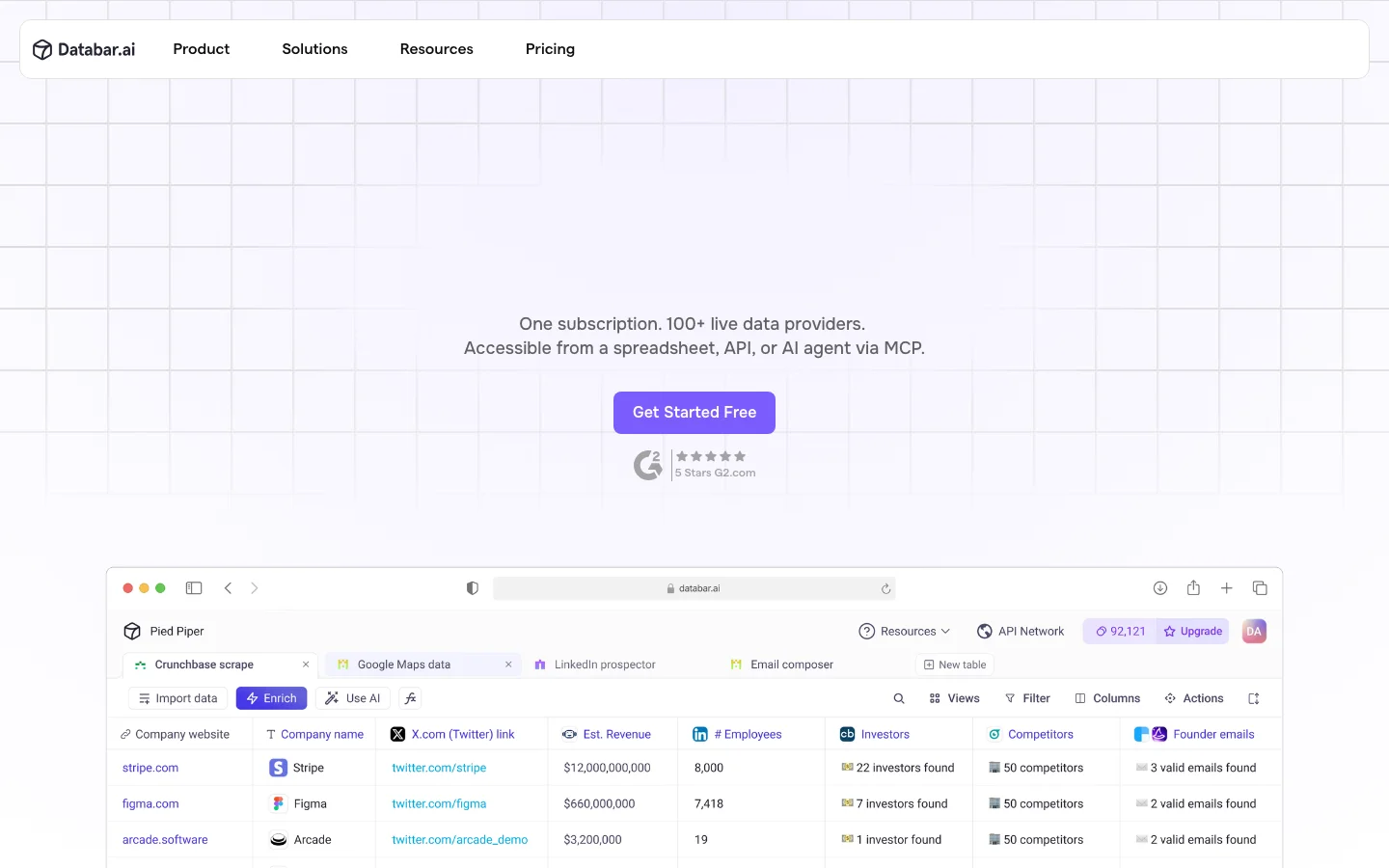Open the figma.com link

150,804
